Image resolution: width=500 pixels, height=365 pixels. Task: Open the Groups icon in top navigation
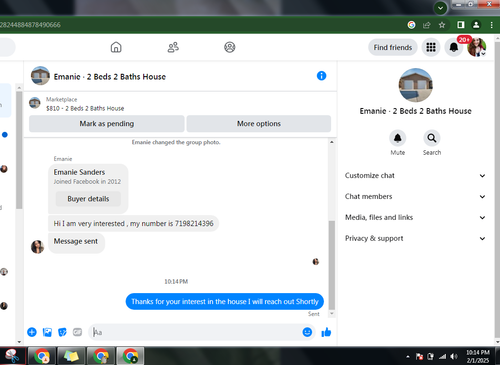230,47
